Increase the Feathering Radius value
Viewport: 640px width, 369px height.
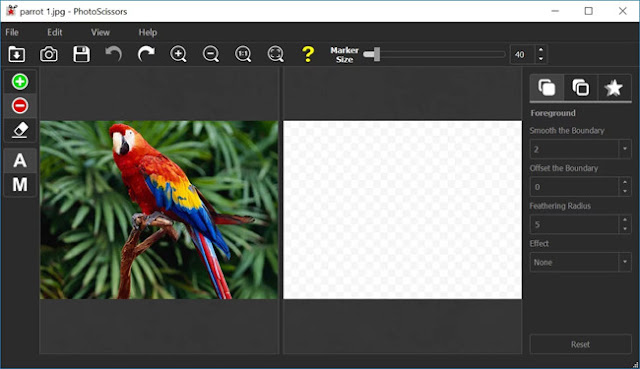(x=625, y=220)
